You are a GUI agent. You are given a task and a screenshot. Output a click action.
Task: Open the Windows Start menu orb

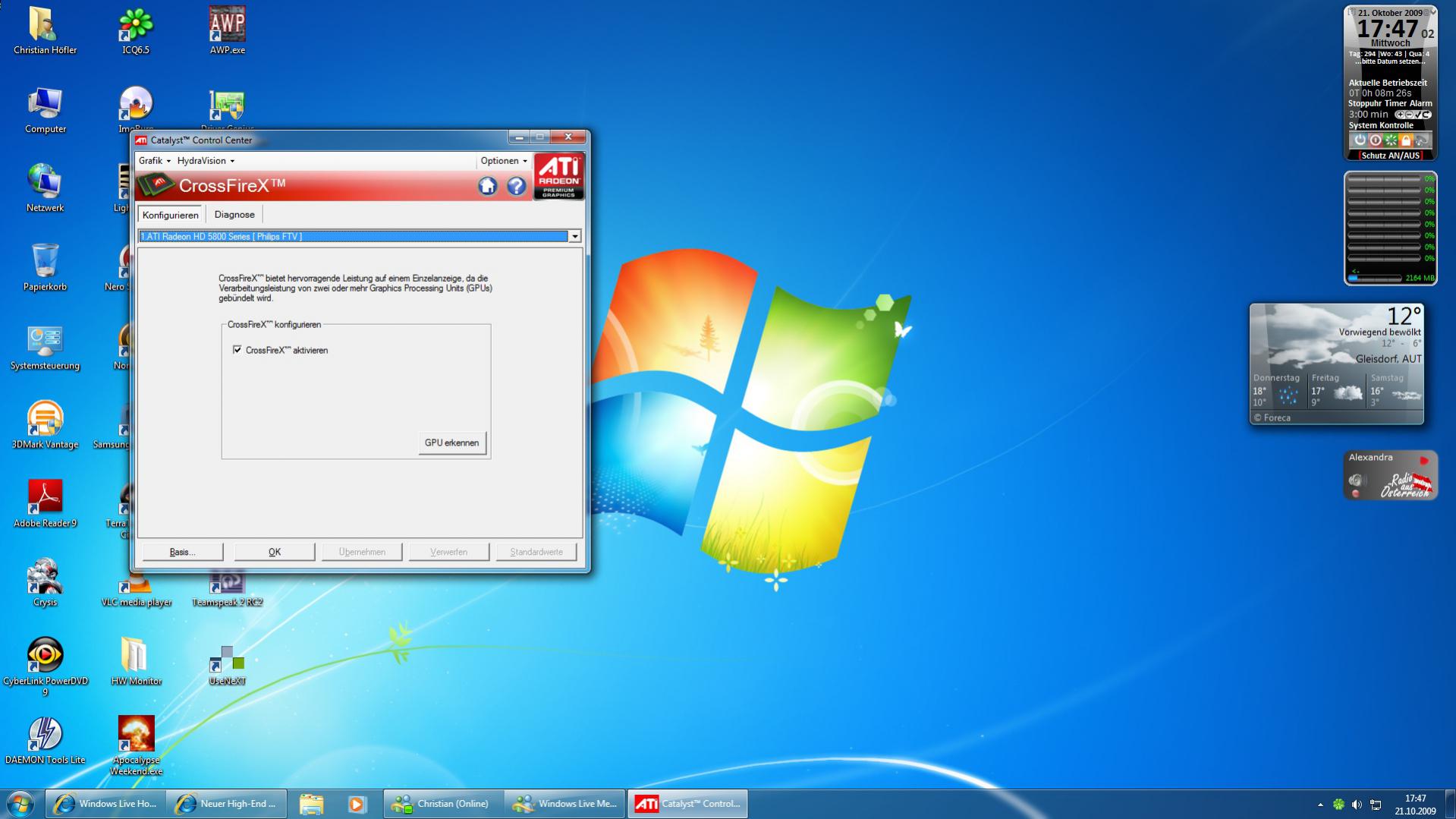click(x=20, y=804)
